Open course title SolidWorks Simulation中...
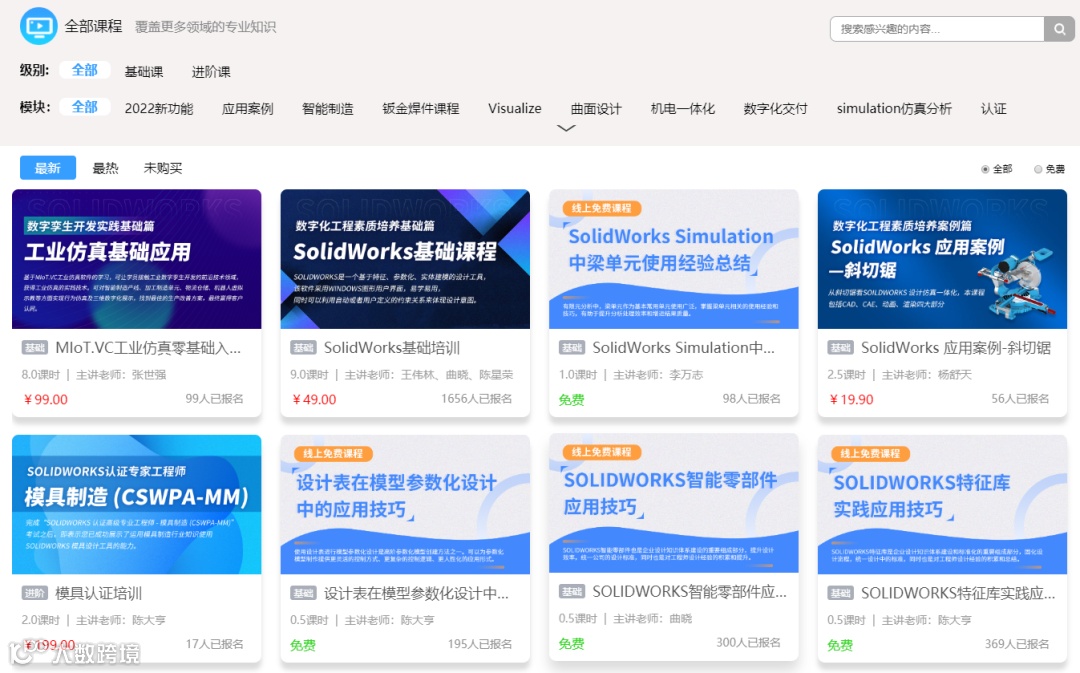The height and width of the screenshot is (673, 1080). coord(683,348)
